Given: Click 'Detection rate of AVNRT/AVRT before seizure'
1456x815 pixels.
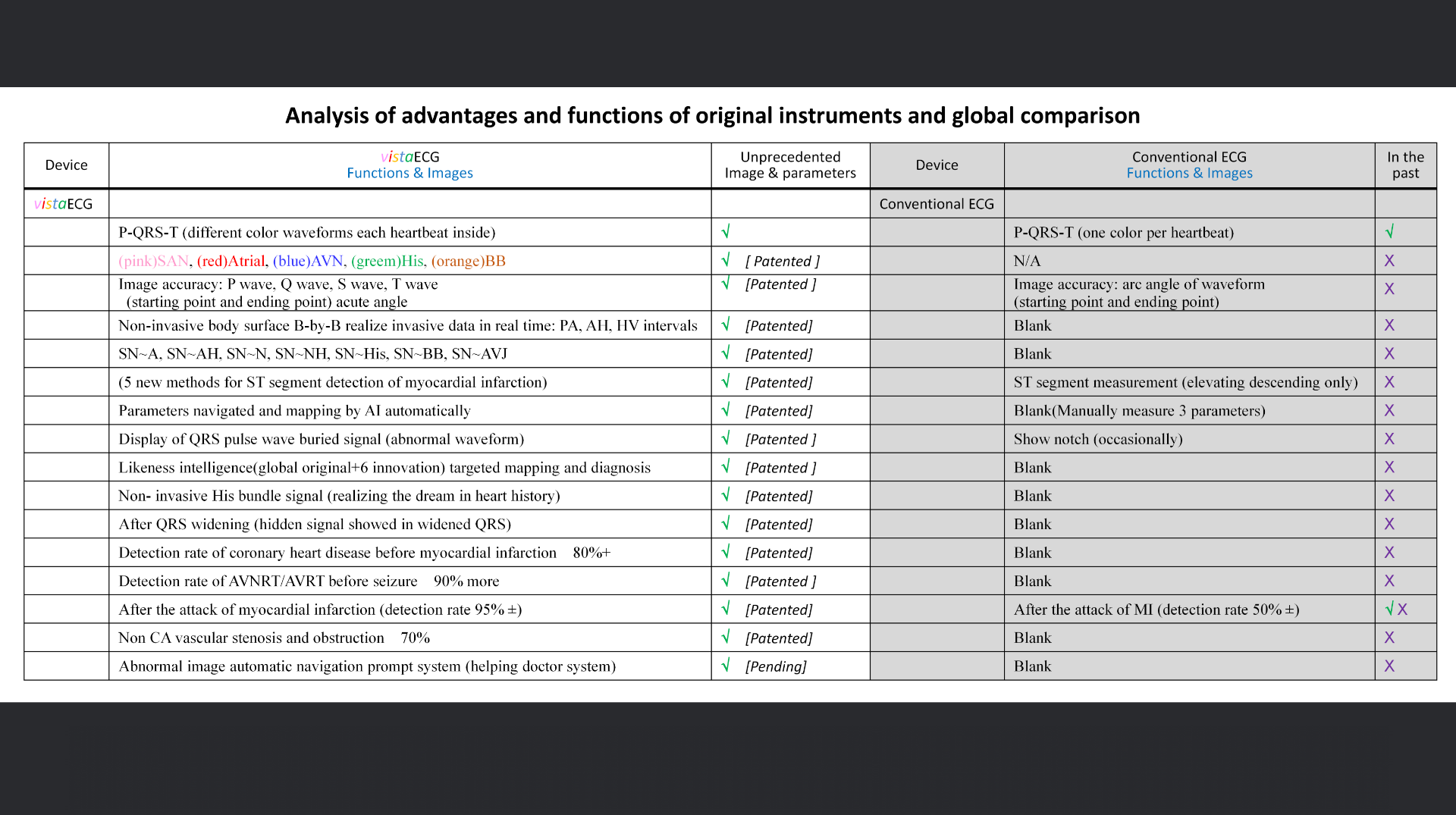Looking at the screenshot, I should 268,581.
